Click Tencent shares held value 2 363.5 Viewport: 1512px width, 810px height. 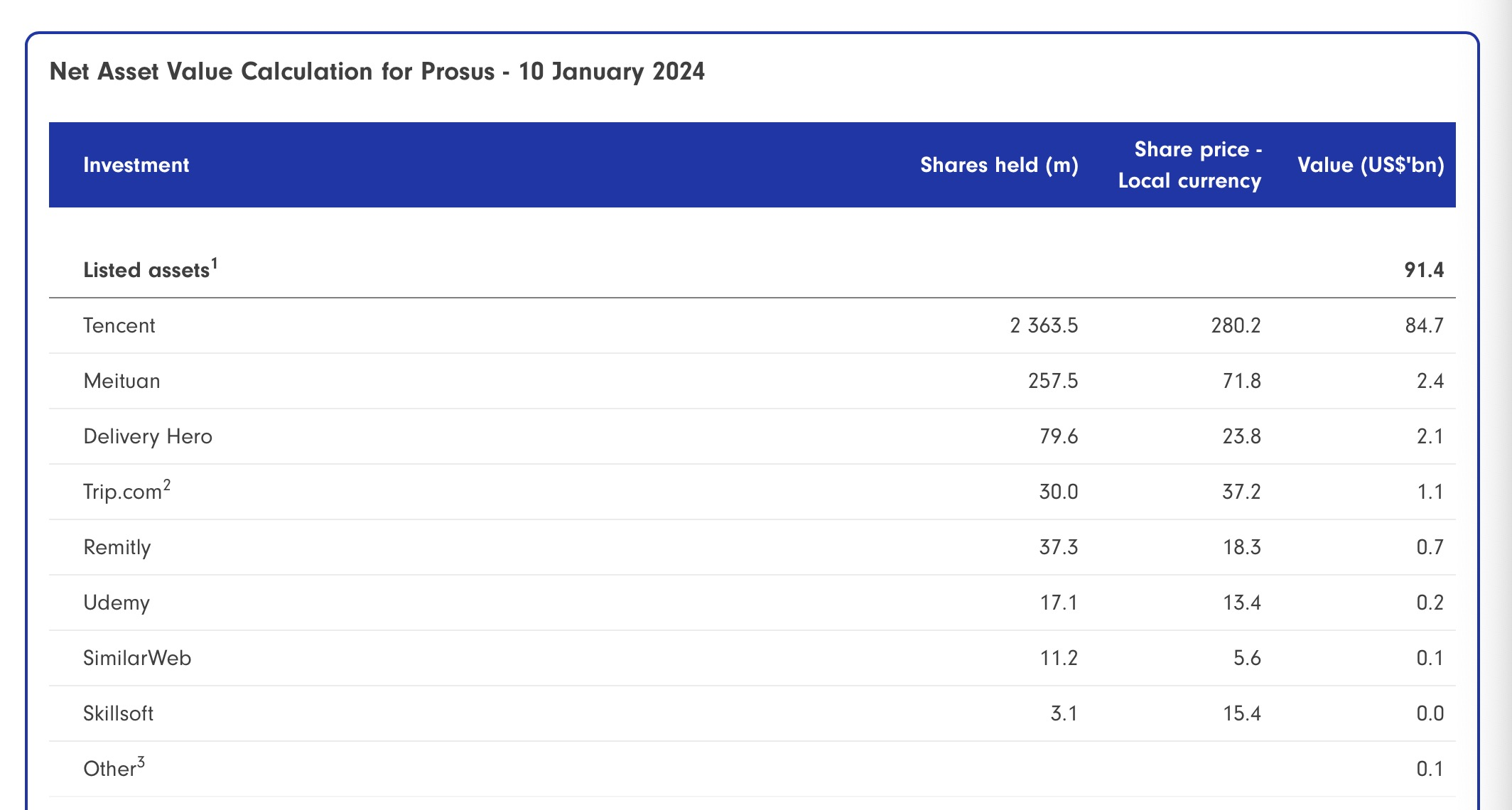point(1044,325)
